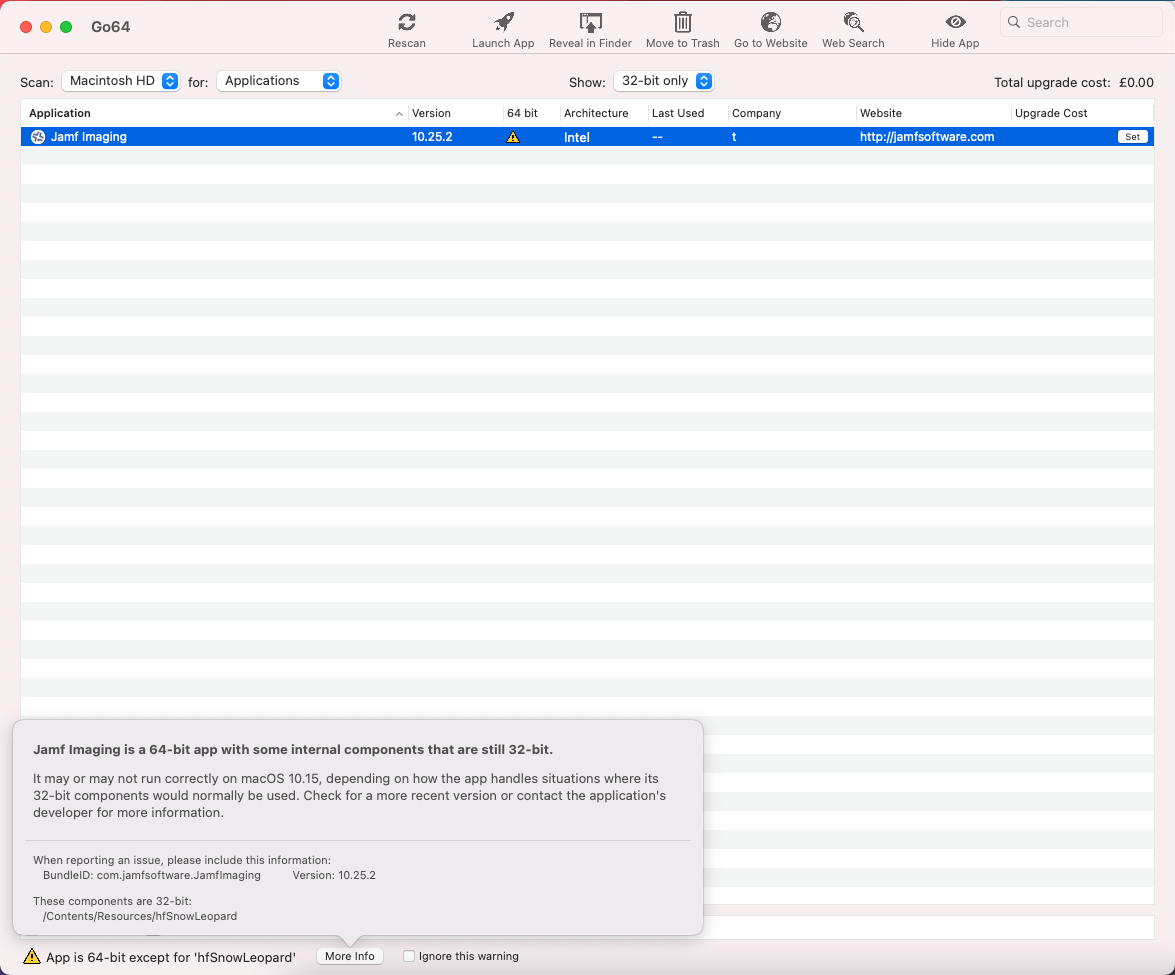Image resolution: width=1175 pixels, height=975 pixels.
Task: Click the Company cell 't'
Action: (x=734, y=137)
